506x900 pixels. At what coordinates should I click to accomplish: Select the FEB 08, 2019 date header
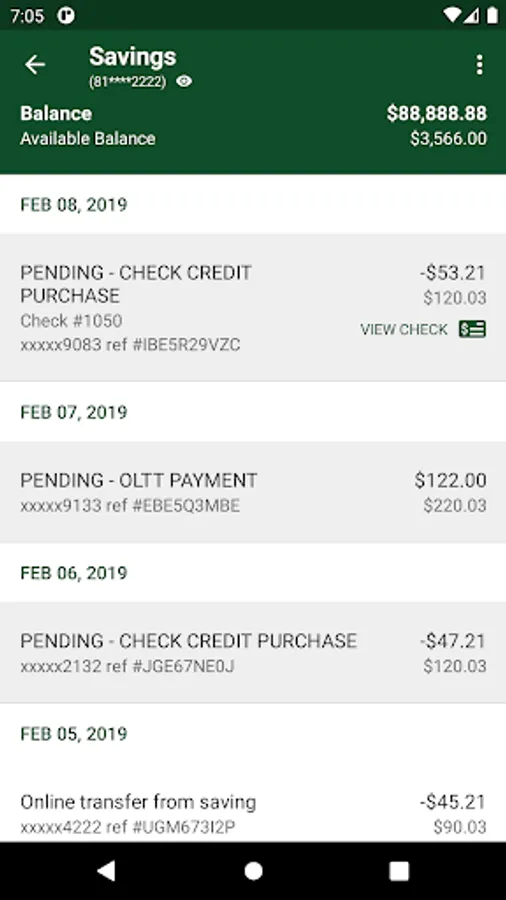(74, 204)
